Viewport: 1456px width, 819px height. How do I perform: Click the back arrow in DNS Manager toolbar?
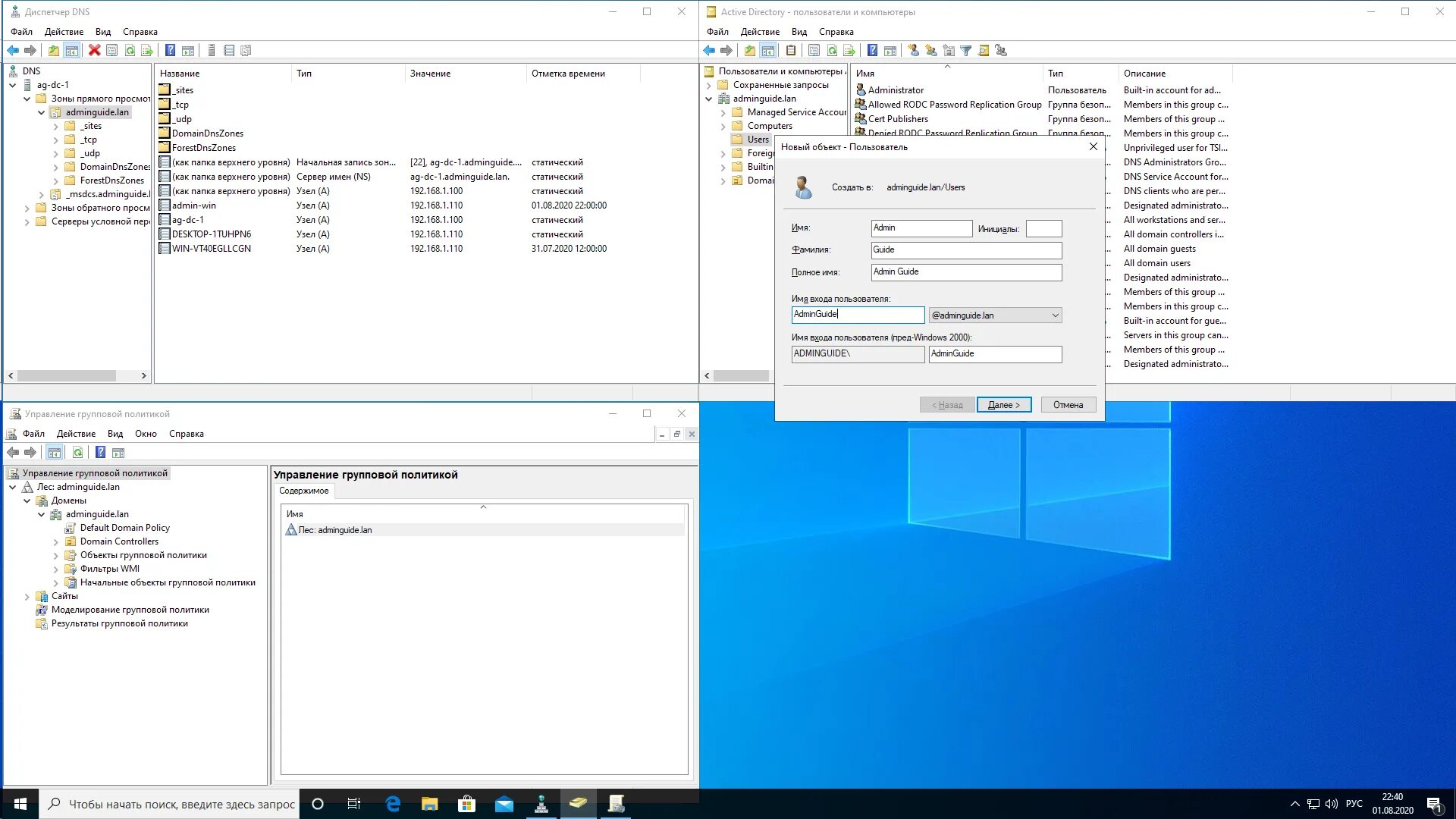(x=13, y=51)
